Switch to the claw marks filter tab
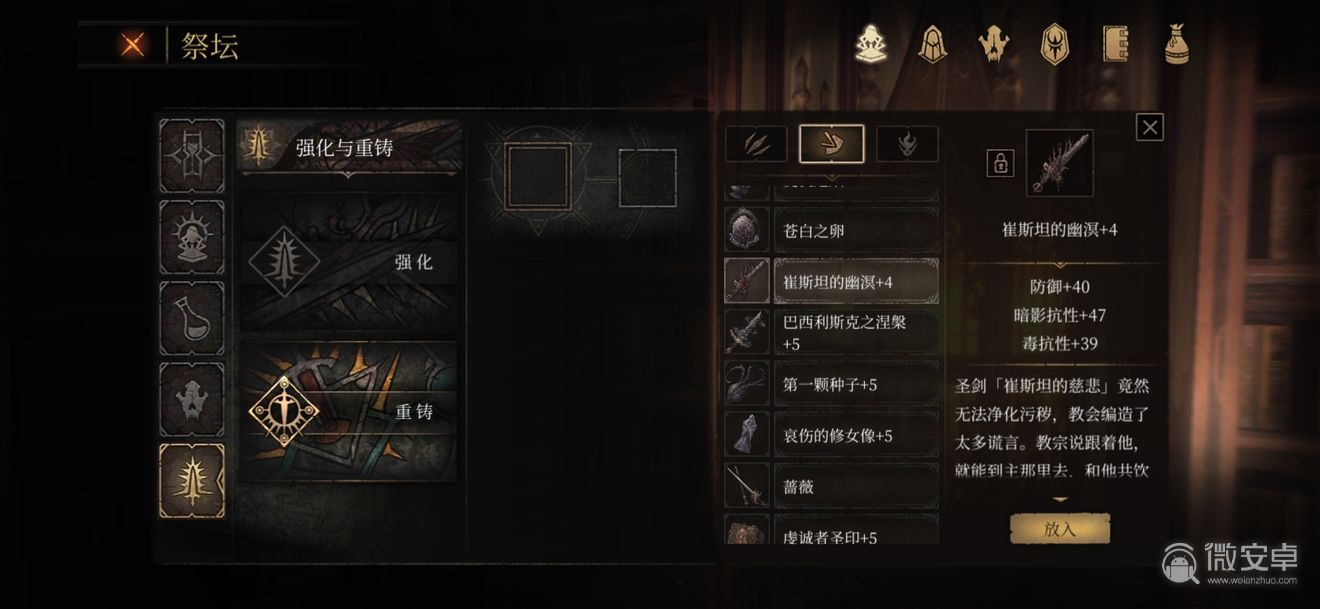Screen dimensions: 1320x609 point(755,144)
